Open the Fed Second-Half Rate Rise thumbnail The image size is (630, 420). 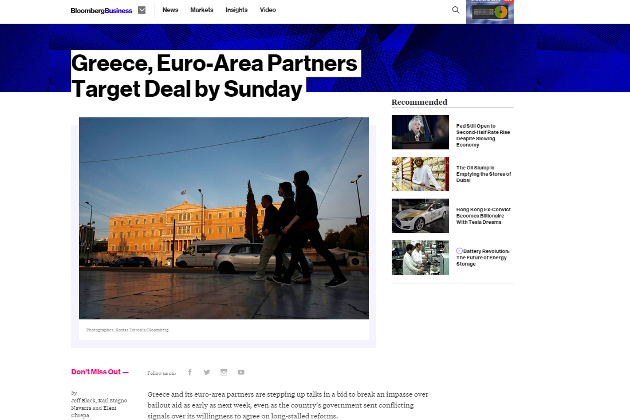click(x=420, y=132)
